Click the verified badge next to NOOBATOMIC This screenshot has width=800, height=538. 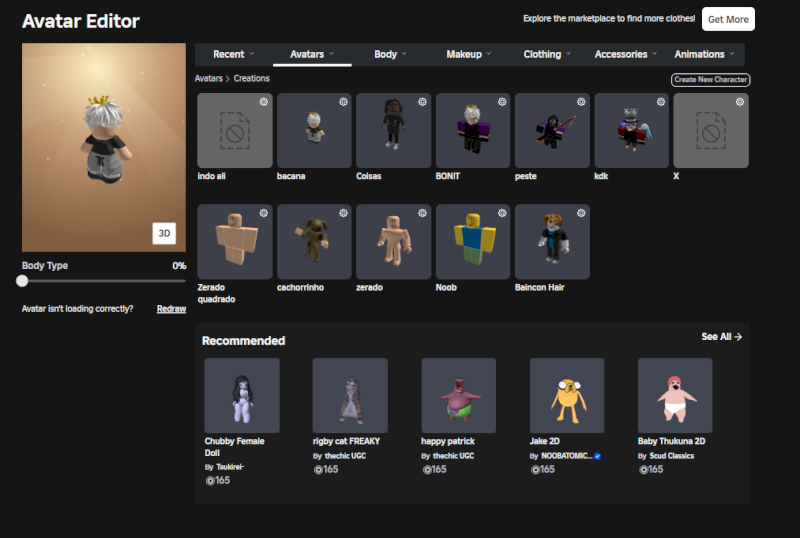point(597,456)
